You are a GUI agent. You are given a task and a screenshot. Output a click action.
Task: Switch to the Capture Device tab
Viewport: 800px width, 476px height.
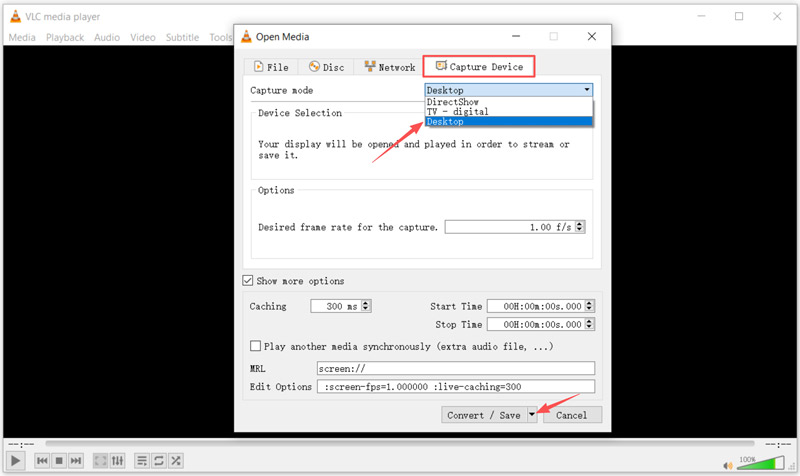coord(479,66)
